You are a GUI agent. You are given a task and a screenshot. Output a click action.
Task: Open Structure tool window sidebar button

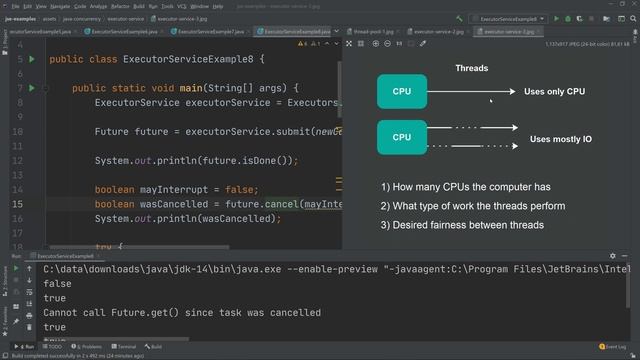point(5,282)
